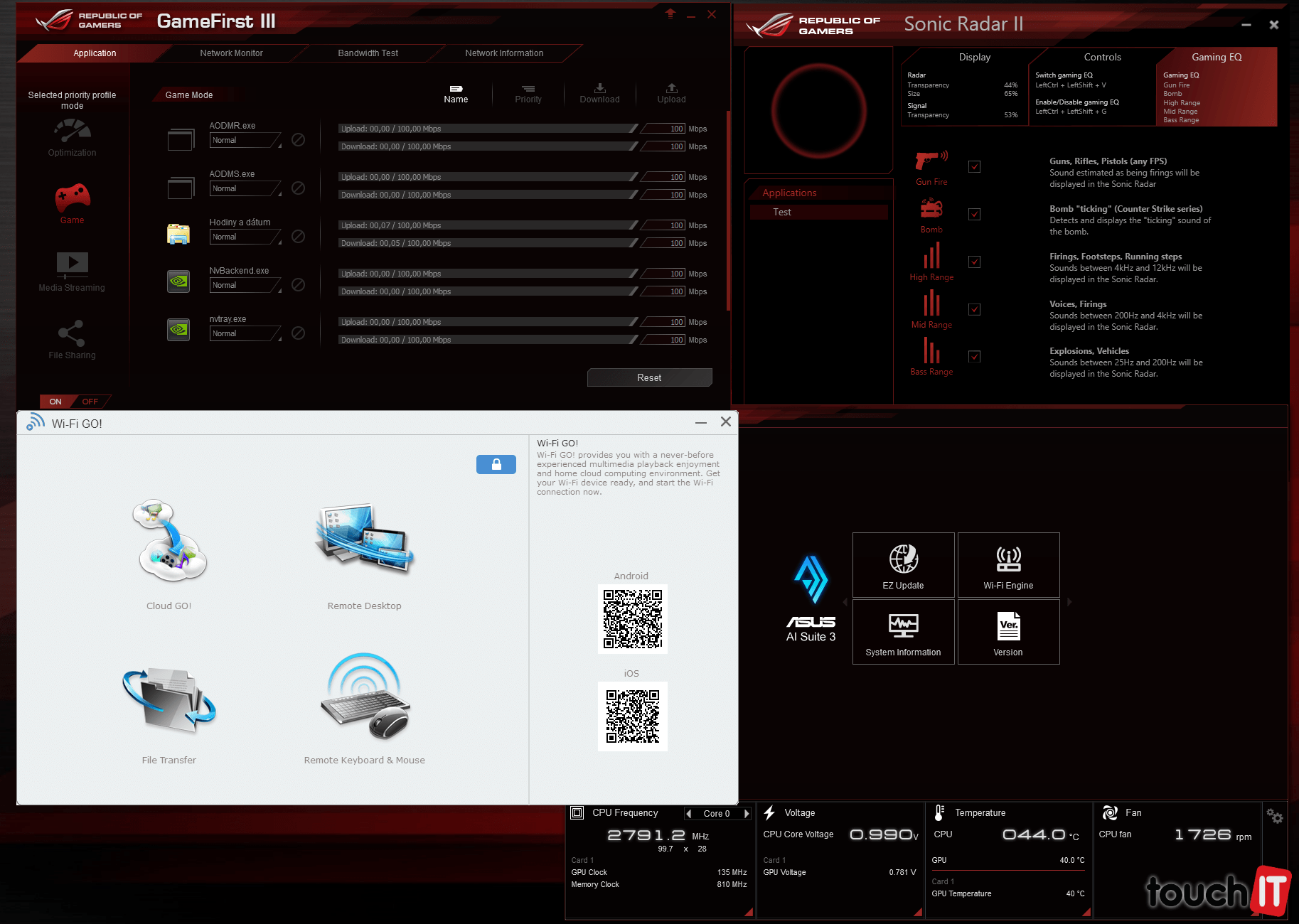Switch to Network Monitor tab

[231, 53]
